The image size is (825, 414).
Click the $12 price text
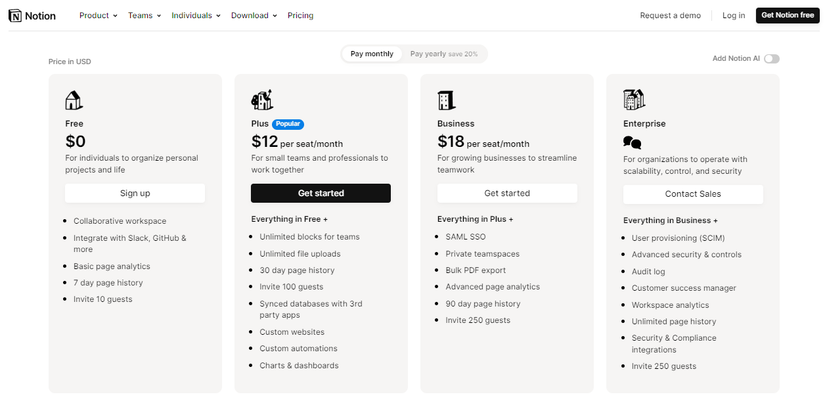pyautogui.click(x=264, y=142)
